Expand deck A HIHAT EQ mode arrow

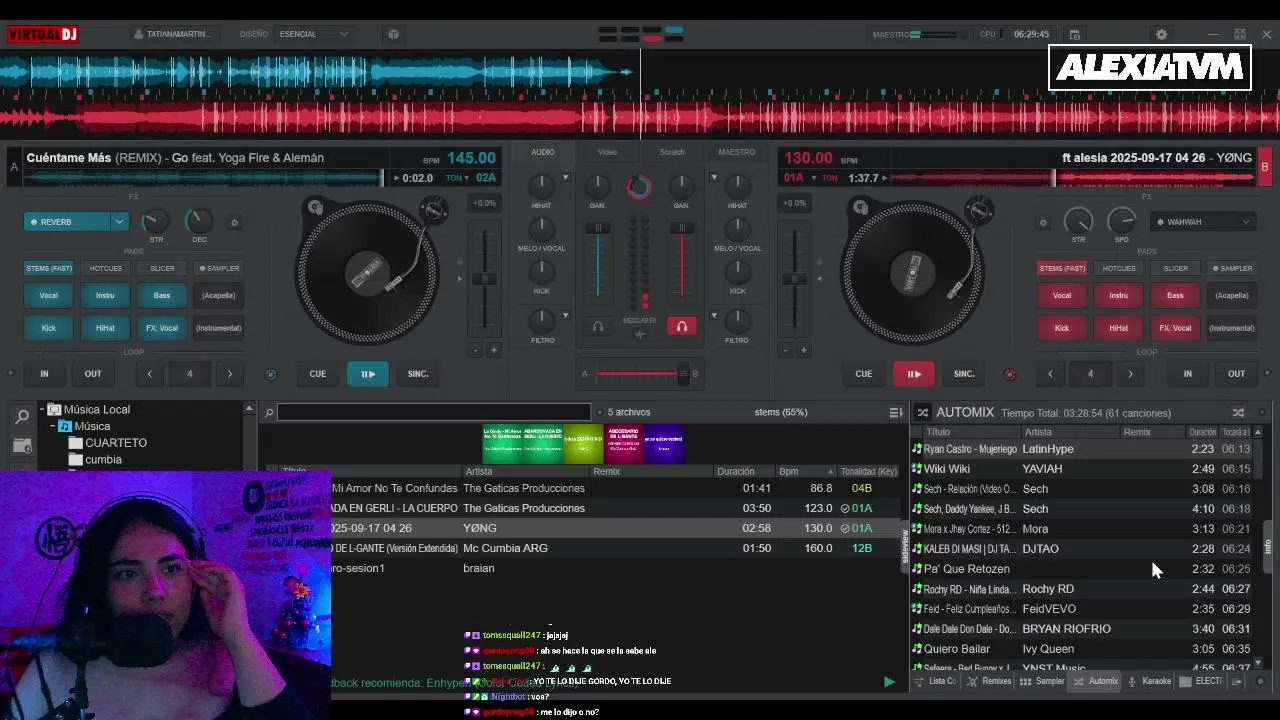[565, 178]
